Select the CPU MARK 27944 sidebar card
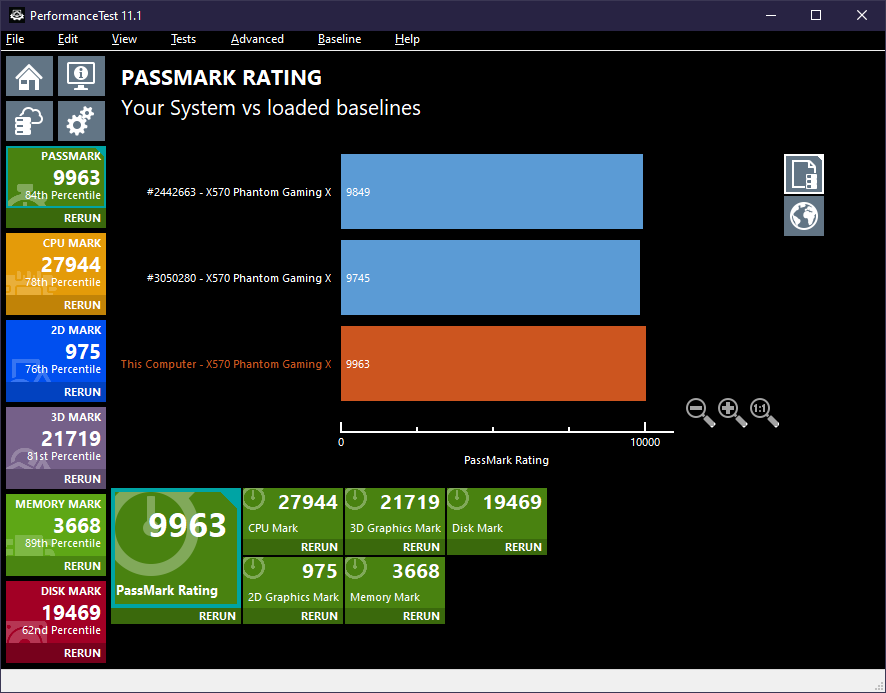The image size is (886, 693). pos(56,265)
